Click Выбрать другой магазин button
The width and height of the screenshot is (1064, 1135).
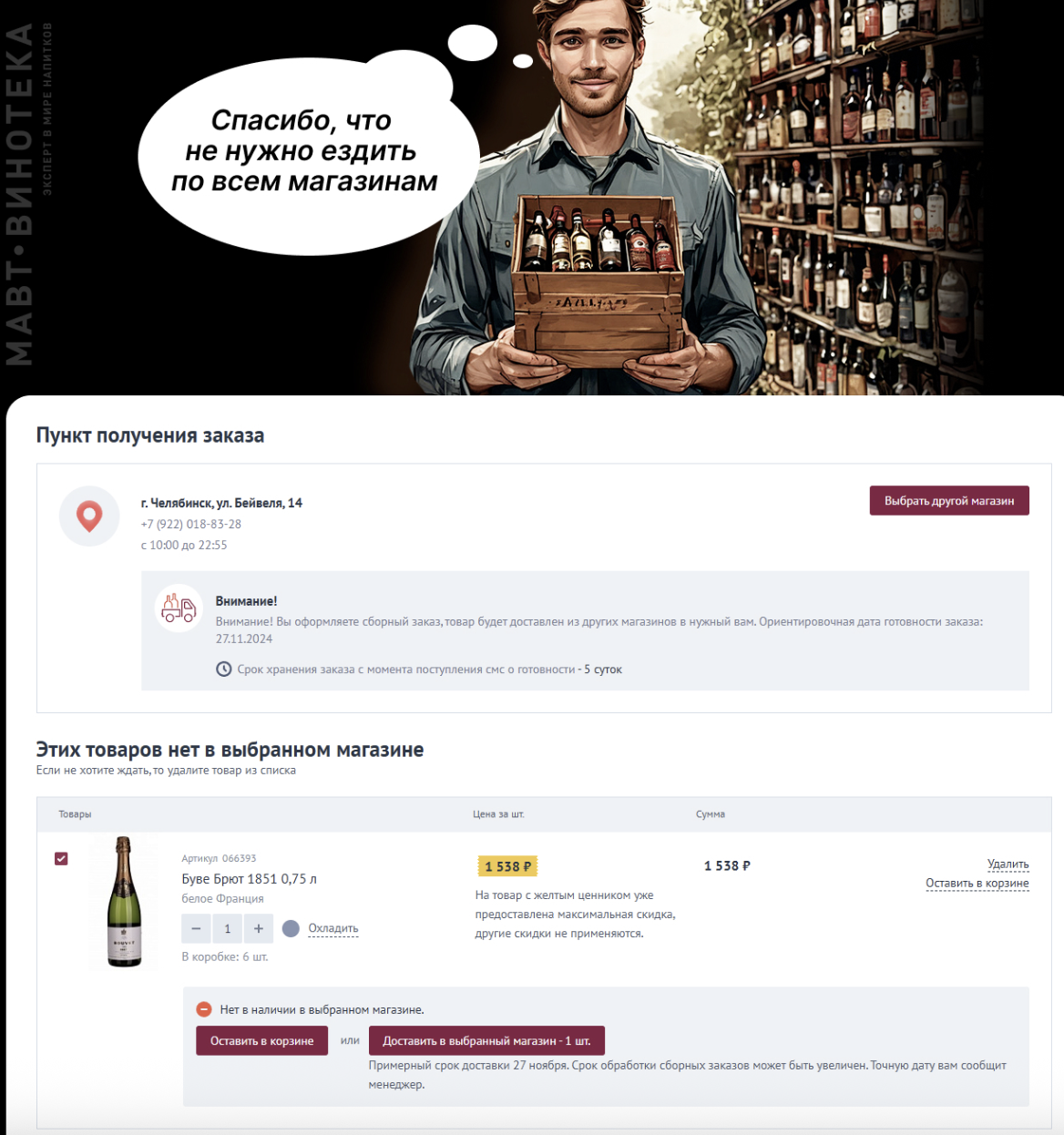(949, 501)
